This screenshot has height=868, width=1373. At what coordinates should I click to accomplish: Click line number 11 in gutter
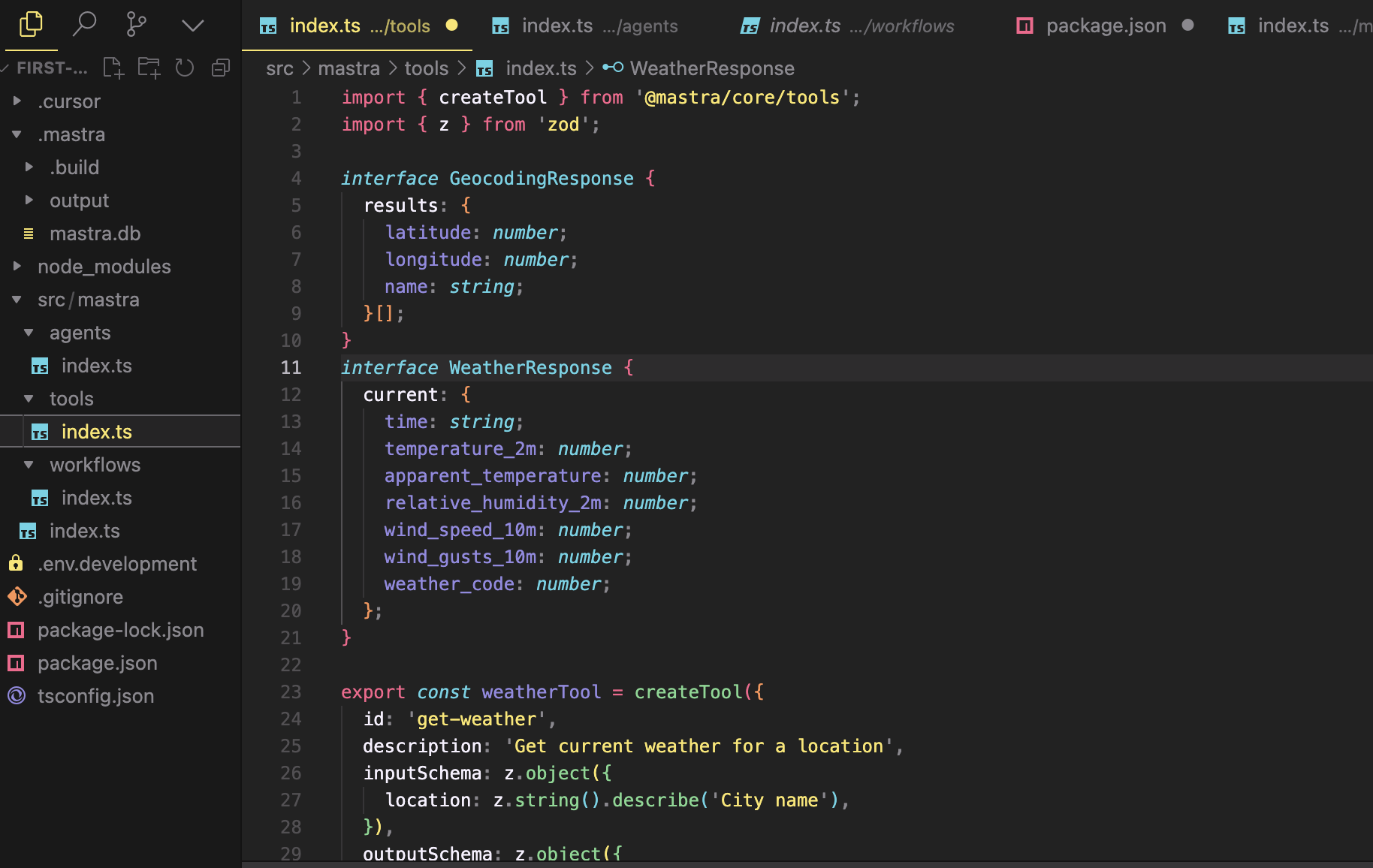point(291,368)
